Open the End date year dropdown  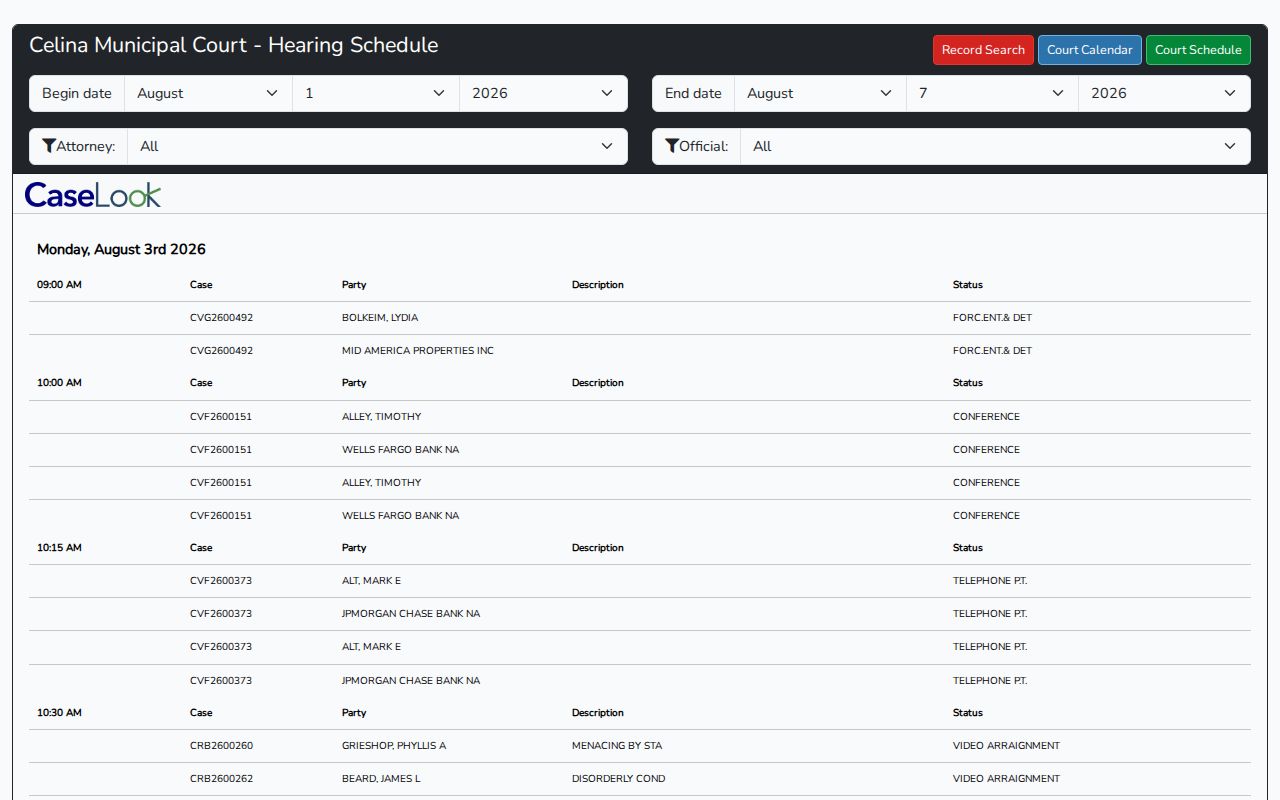[1164, 93]
